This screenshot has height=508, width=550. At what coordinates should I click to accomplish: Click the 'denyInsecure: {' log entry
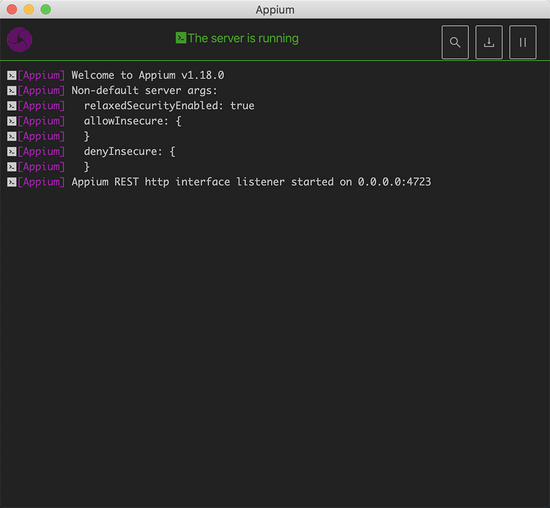click(x=129, y=152)
